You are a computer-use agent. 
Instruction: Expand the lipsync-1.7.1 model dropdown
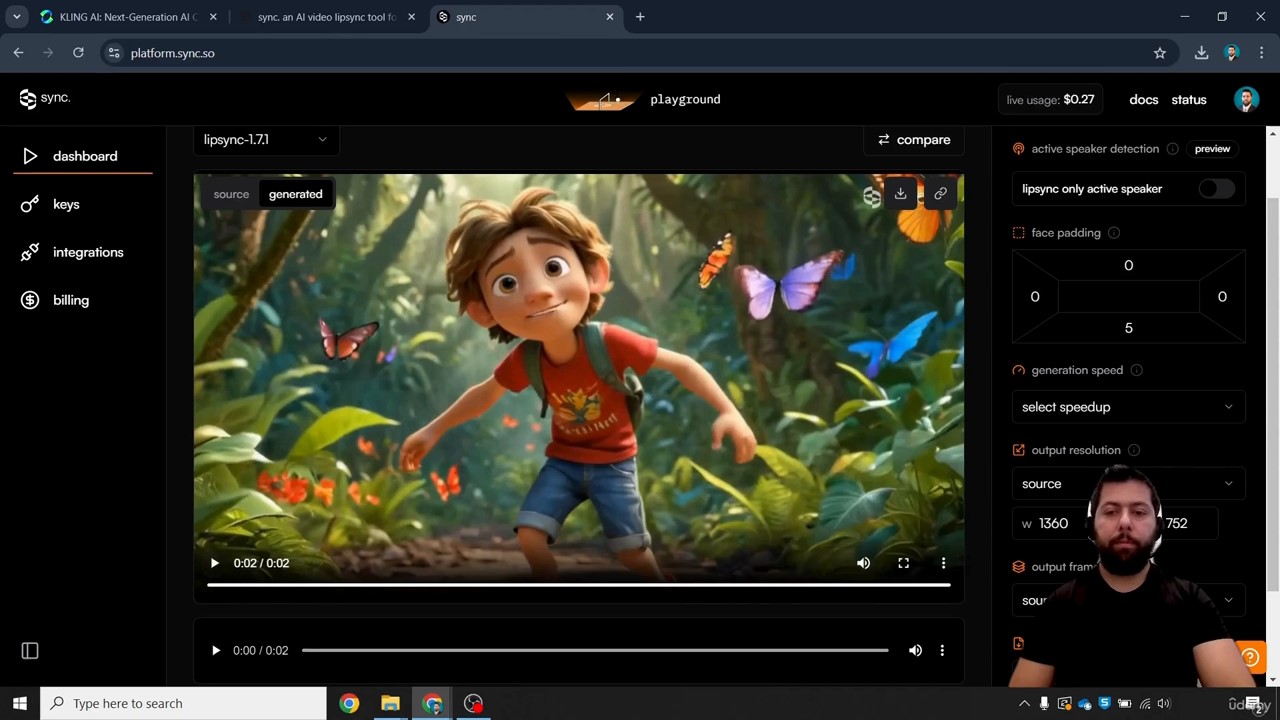click(266, 139)
